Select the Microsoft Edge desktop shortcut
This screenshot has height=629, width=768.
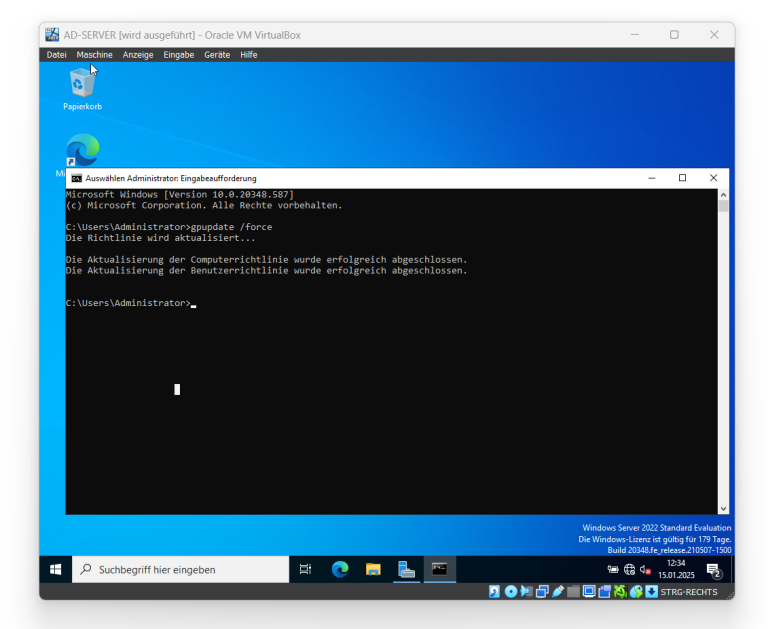(x=82, y=150)
